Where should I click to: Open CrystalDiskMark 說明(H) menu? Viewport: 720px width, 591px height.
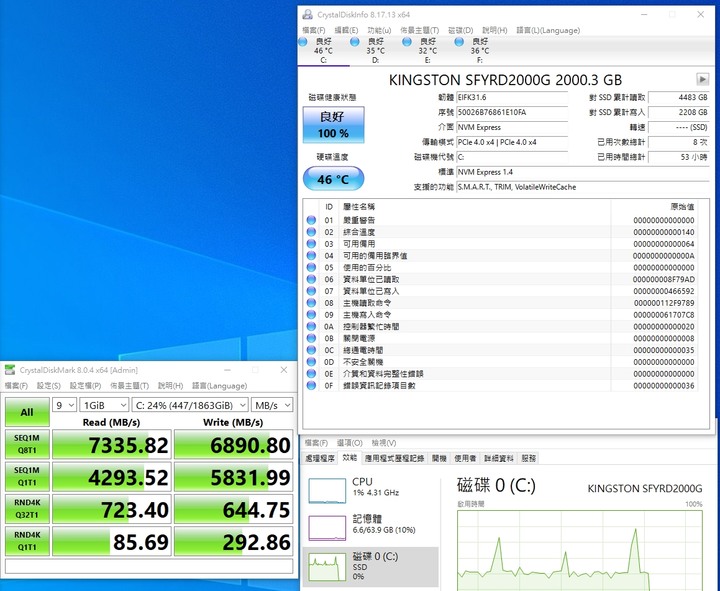click(x=170, y=386)
